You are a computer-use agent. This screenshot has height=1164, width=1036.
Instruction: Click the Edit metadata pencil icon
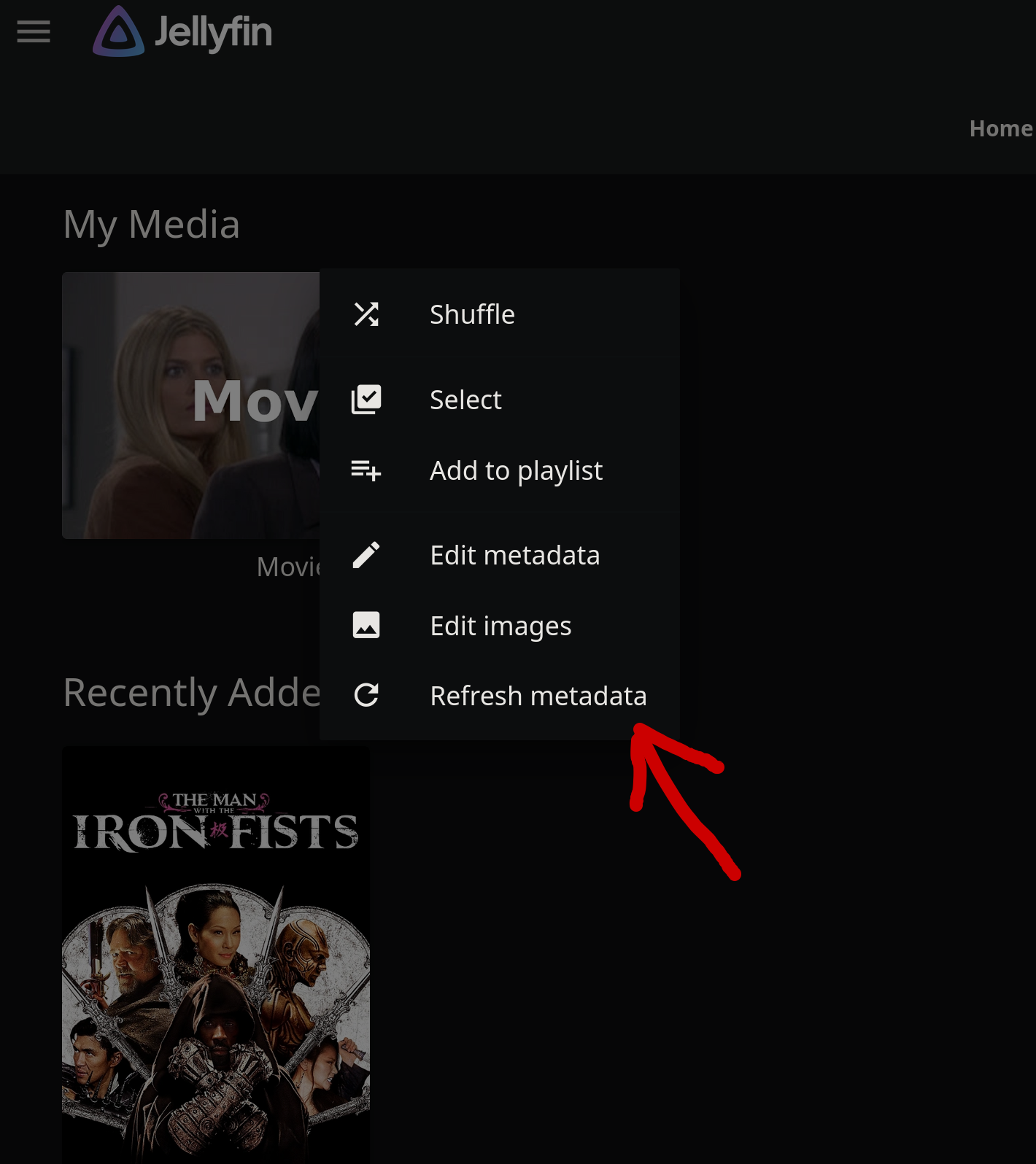(x=366, y=555)
